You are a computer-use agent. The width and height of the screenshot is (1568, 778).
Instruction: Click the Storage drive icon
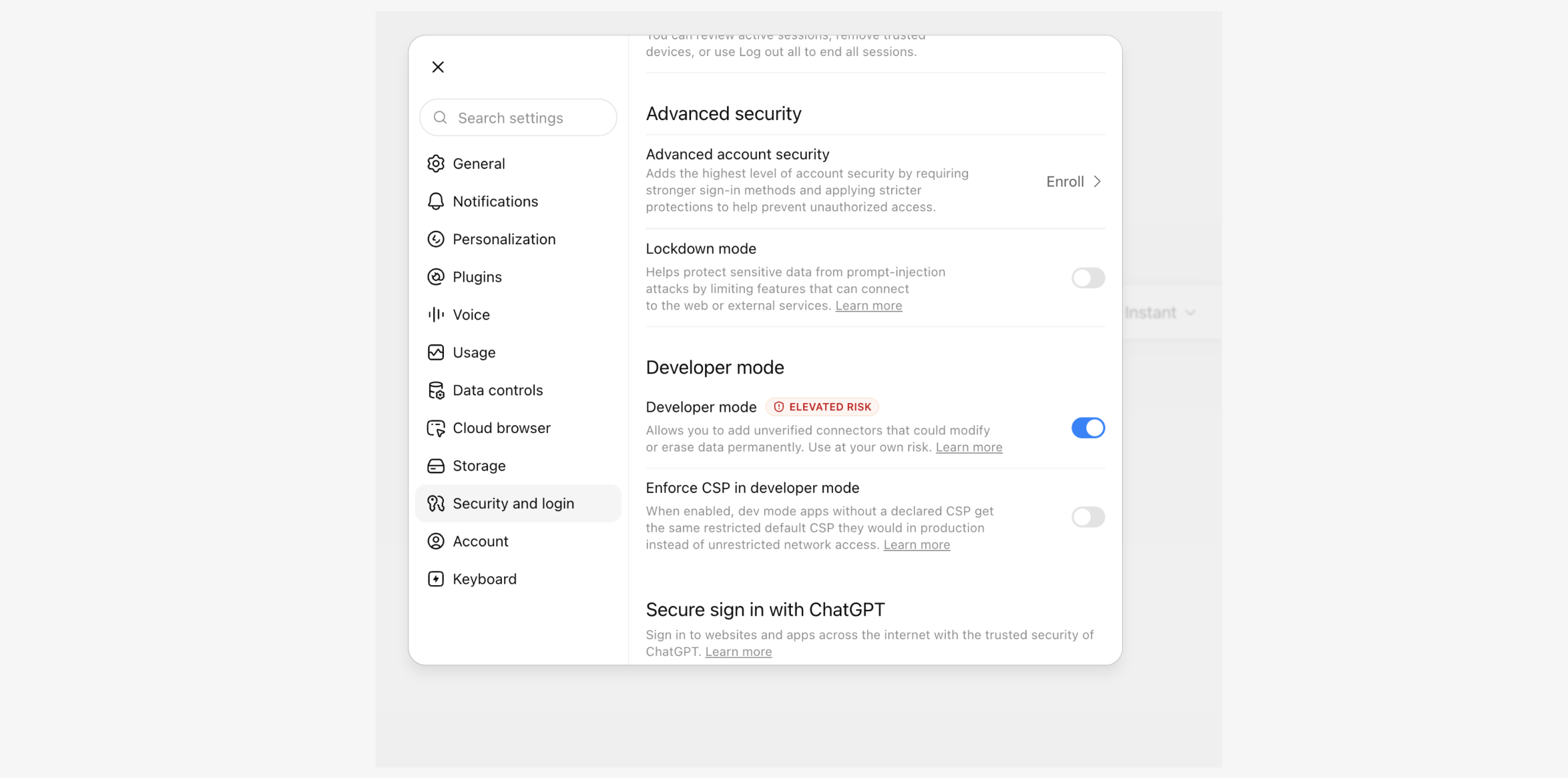click(x=436, y=466)
